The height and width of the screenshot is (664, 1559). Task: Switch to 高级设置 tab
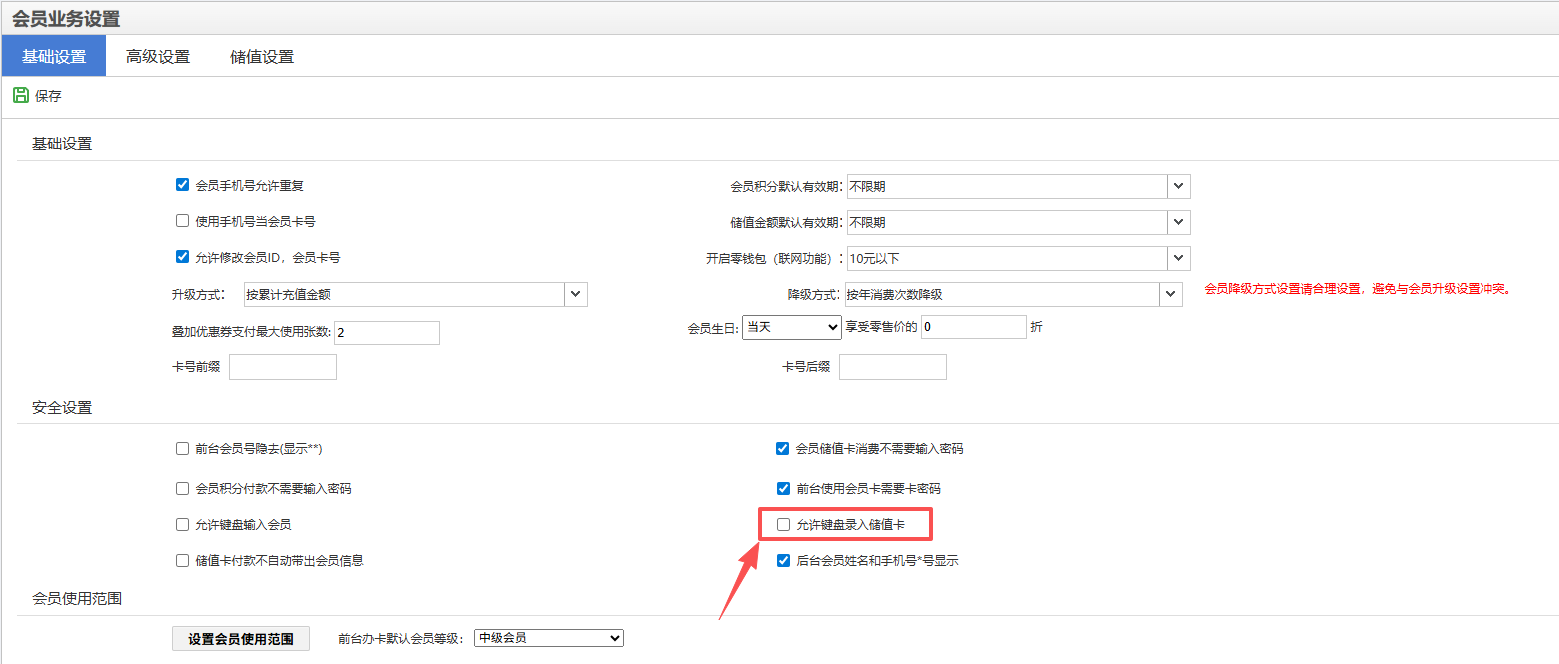point(158,57)
